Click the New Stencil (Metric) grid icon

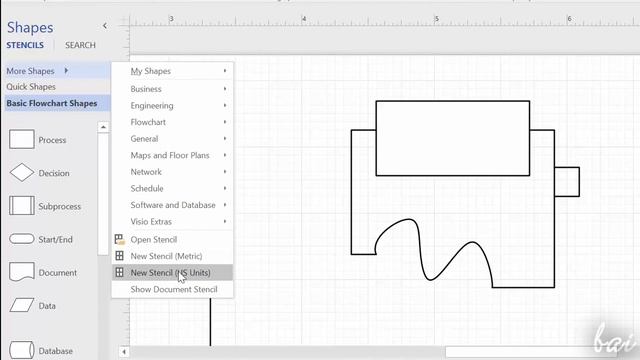click(119, 256)
